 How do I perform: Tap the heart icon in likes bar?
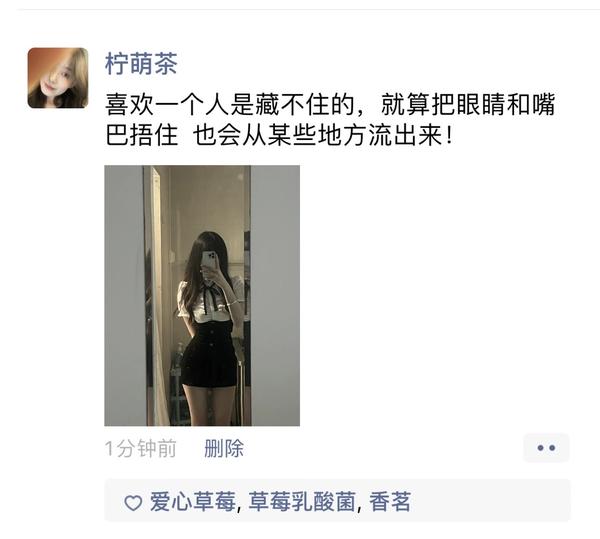pyautogui.click(x=133, y=503)
